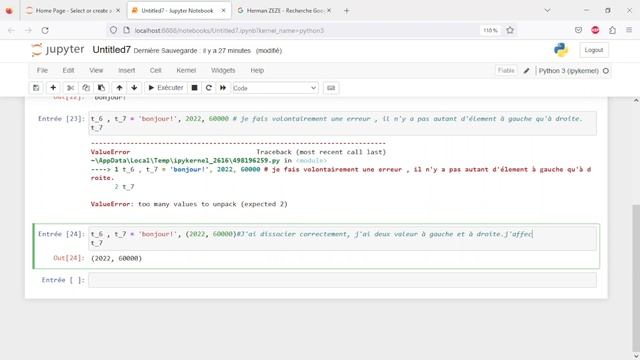Move selected cell down arrow
This screenshot has width=640, height=360.
134,88
